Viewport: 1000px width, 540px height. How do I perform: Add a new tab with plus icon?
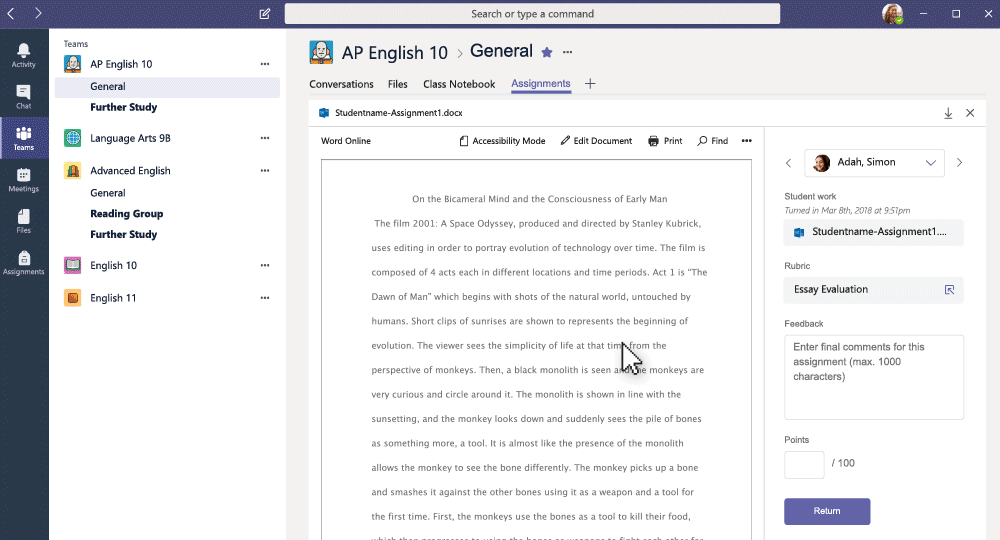(590, 84)
